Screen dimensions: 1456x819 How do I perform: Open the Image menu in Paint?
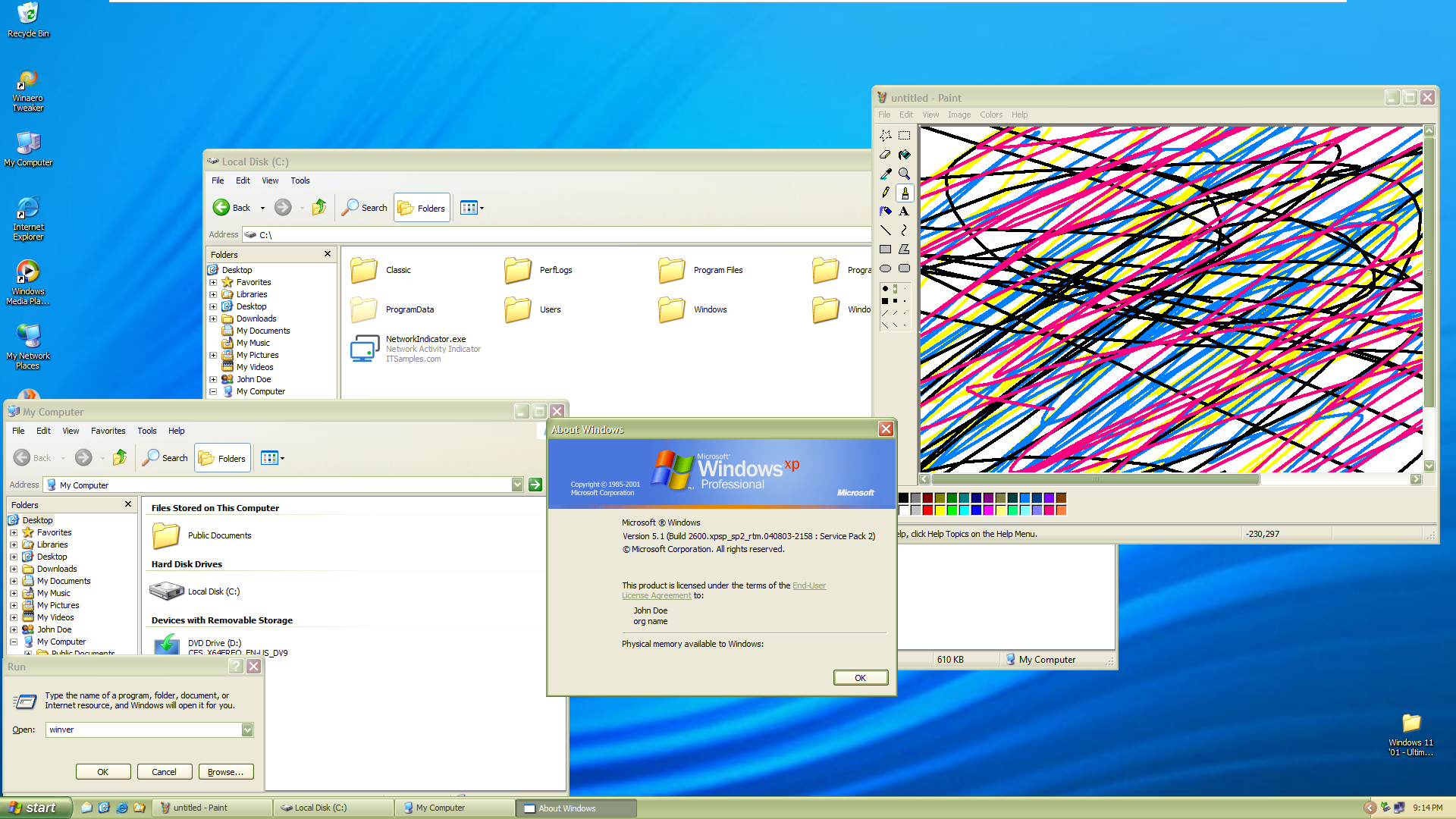coord(959,115)
